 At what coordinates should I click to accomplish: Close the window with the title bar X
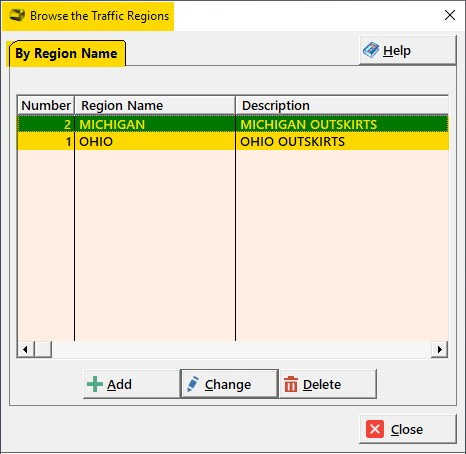tap(450, 15)
